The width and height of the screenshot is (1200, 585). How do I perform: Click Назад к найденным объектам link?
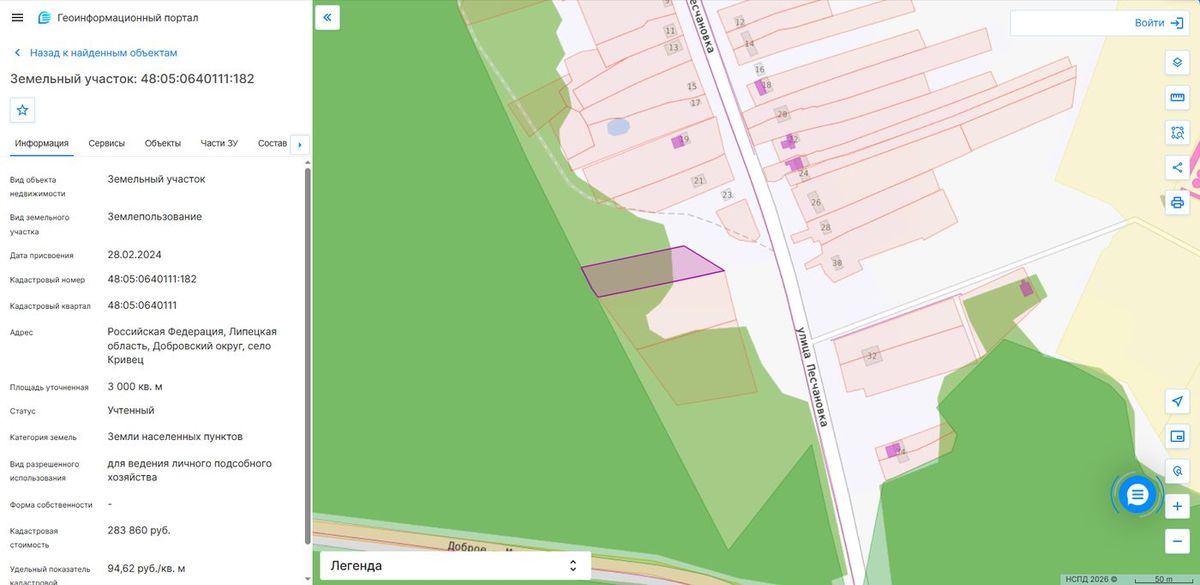point(95,53)
